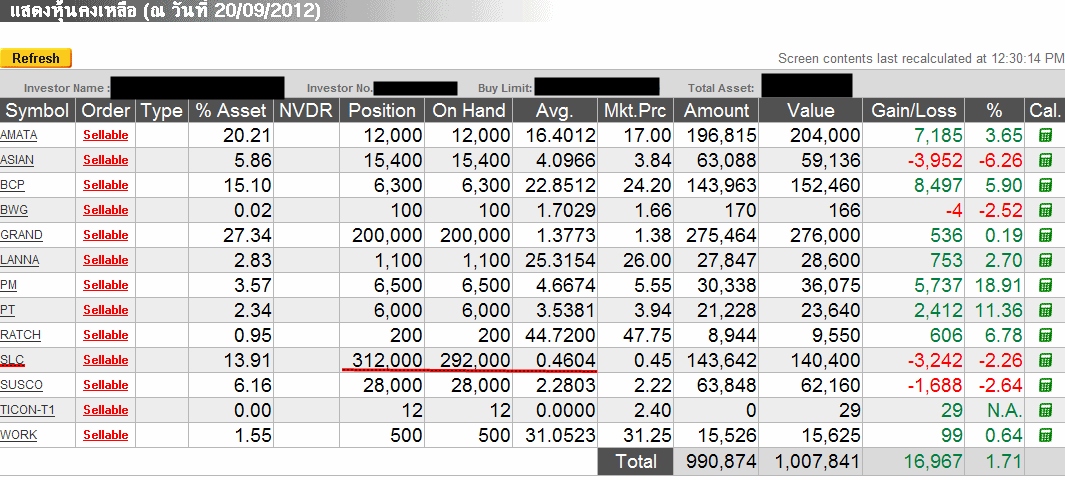This screenshot has width=1065, height=480.
Task: Open the SLC symbol link
Action: point(13,360)
